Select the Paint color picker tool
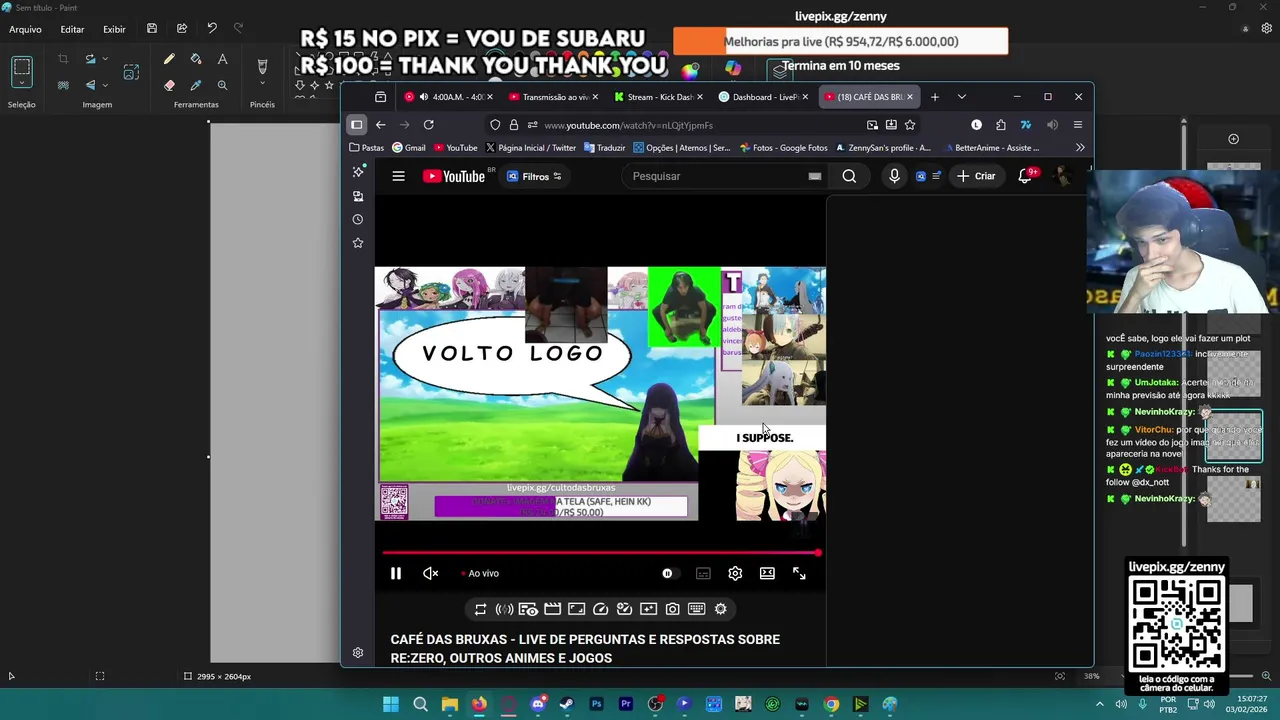1280x720 pixels. coord(196,86)
